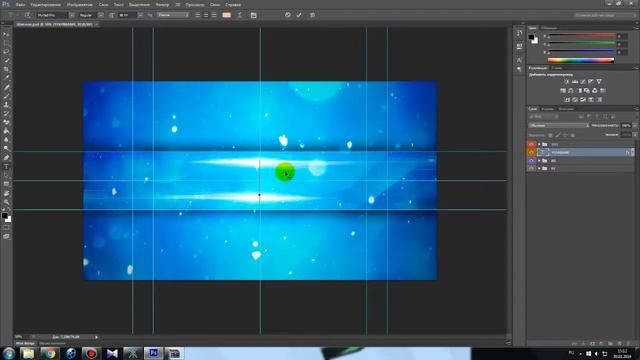Open the Файл menu
This screenshot has height=360, width=640.
[20, 4]
